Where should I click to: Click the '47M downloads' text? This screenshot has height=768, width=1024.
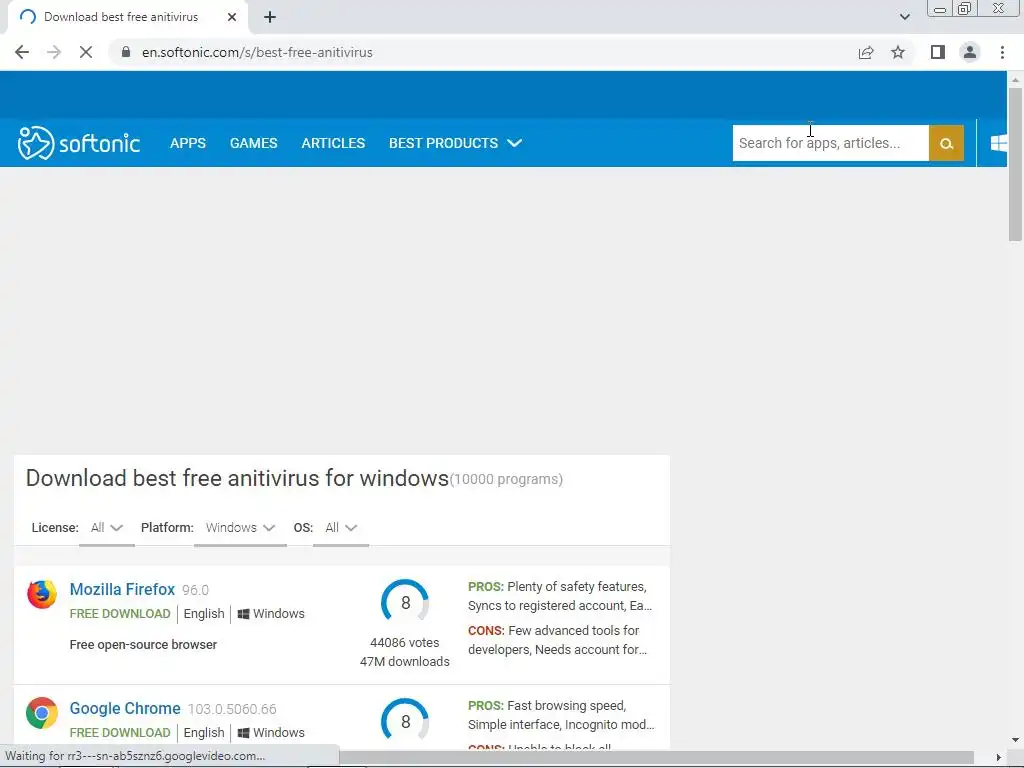point(405,662)
